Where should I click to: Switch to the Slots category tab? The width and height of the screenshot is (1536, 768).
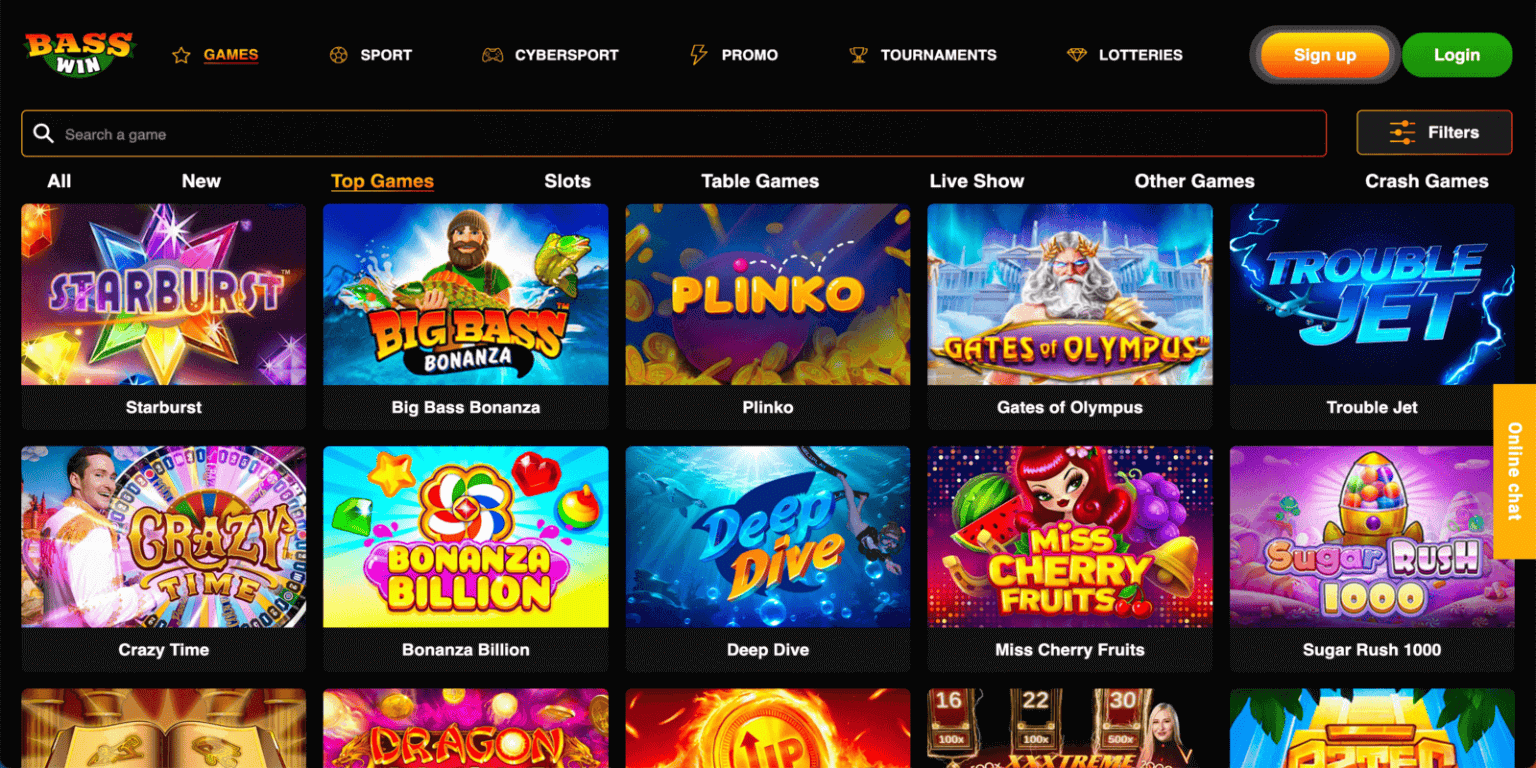567,181
